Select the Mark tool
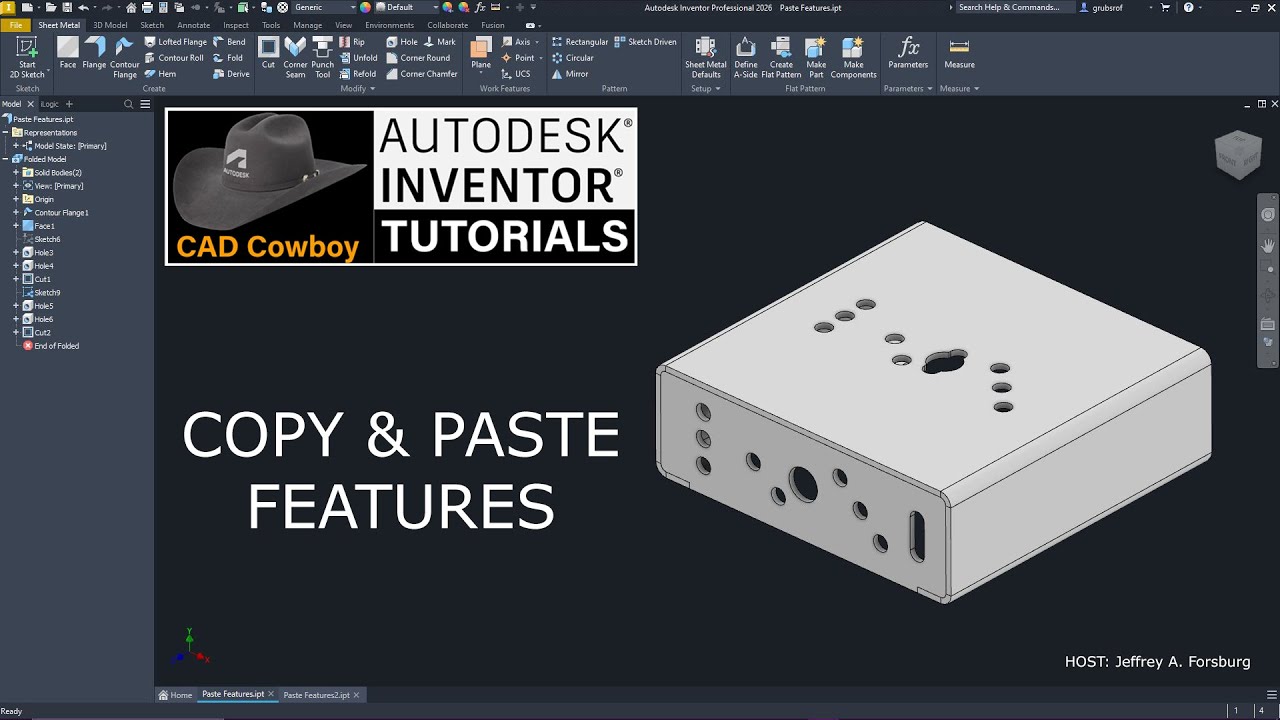The image size is (1280, 720). [x=440, y=42]
